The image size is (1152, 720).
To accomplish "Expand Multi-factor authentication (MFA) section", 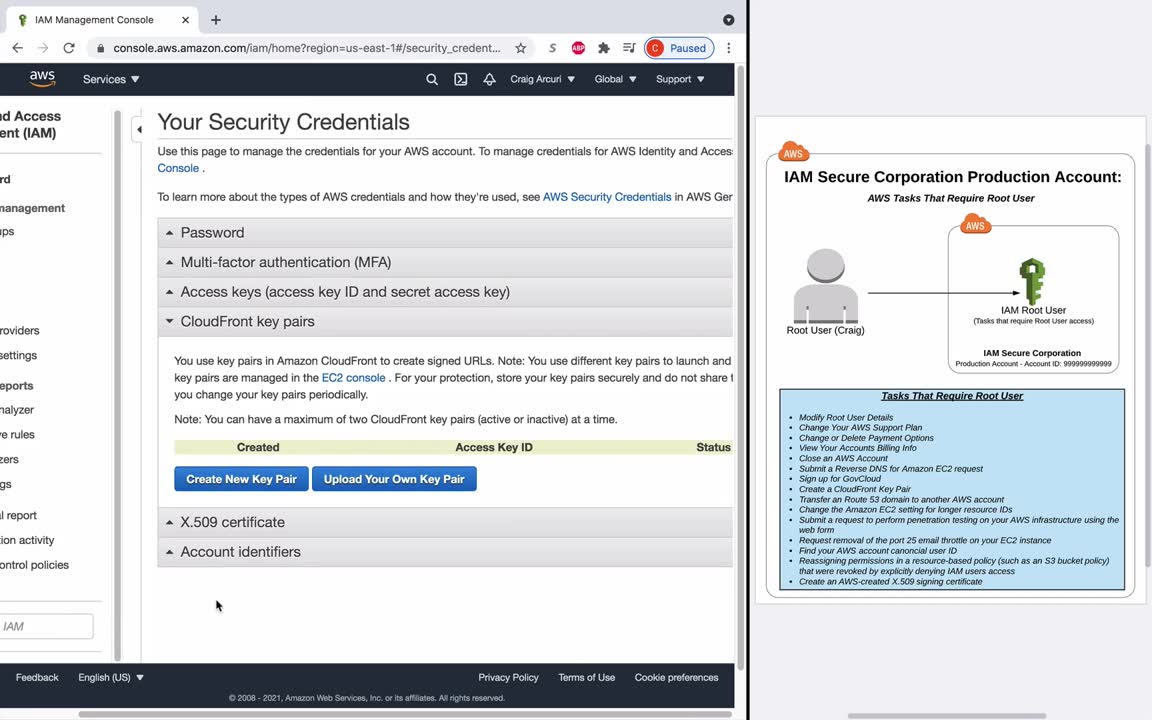I will point(445,262).
